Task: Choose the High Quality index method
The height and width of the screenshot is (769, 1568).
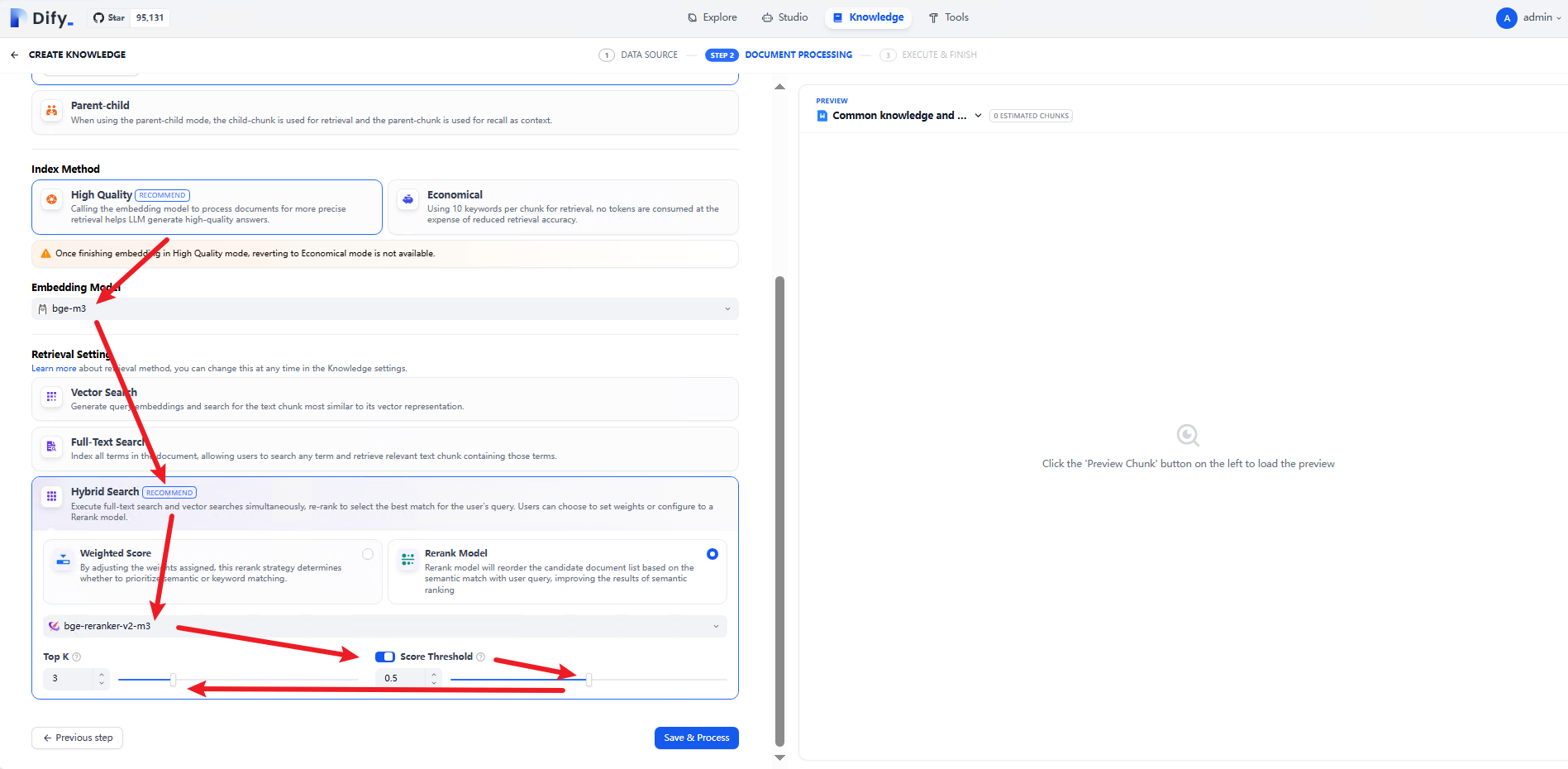Action: click(x=207, y=207)
